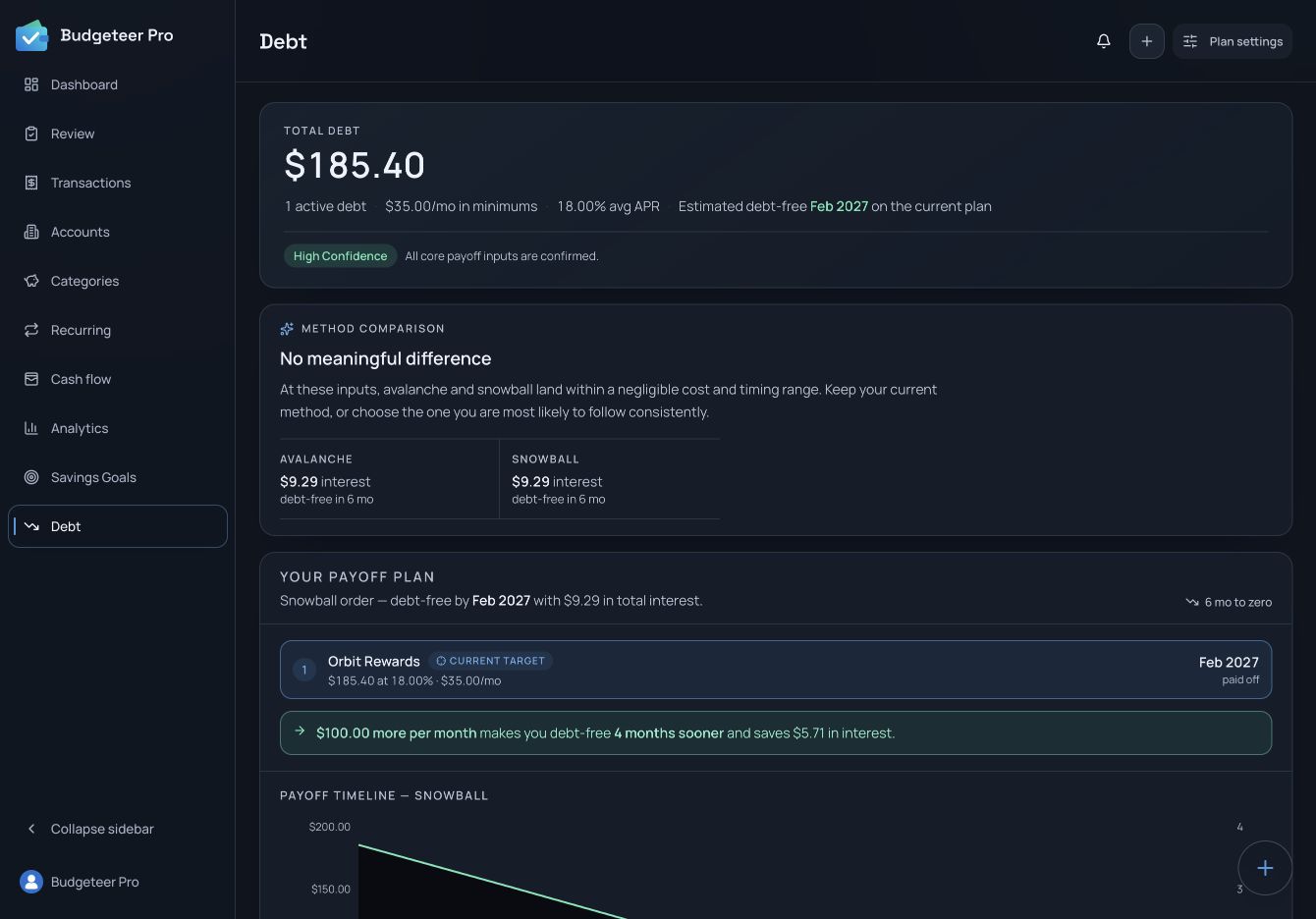Select the Orbit Rewards debt row
This screenshot has height=919, width=1316.
(x=776, y=670)
